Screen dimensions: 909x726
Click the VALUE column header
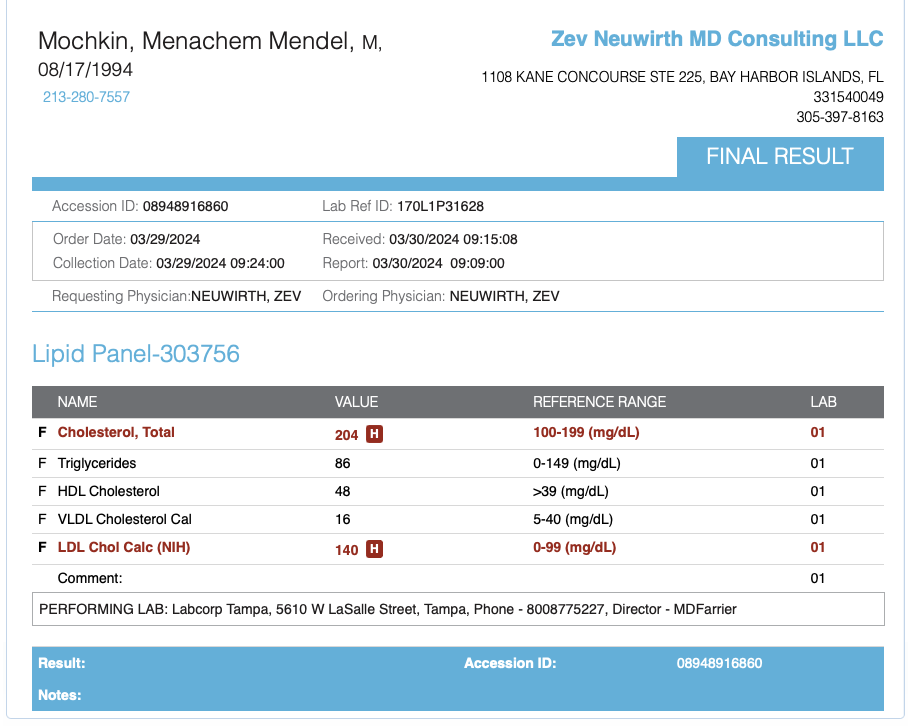pyautogui.click(x=356, y=402)
